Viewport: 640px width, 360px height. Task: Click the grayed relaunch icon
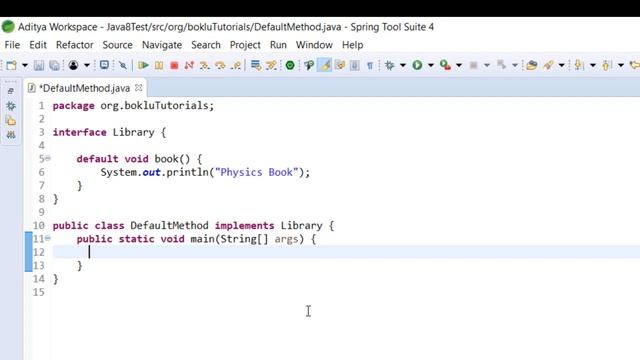pos(501,65)
